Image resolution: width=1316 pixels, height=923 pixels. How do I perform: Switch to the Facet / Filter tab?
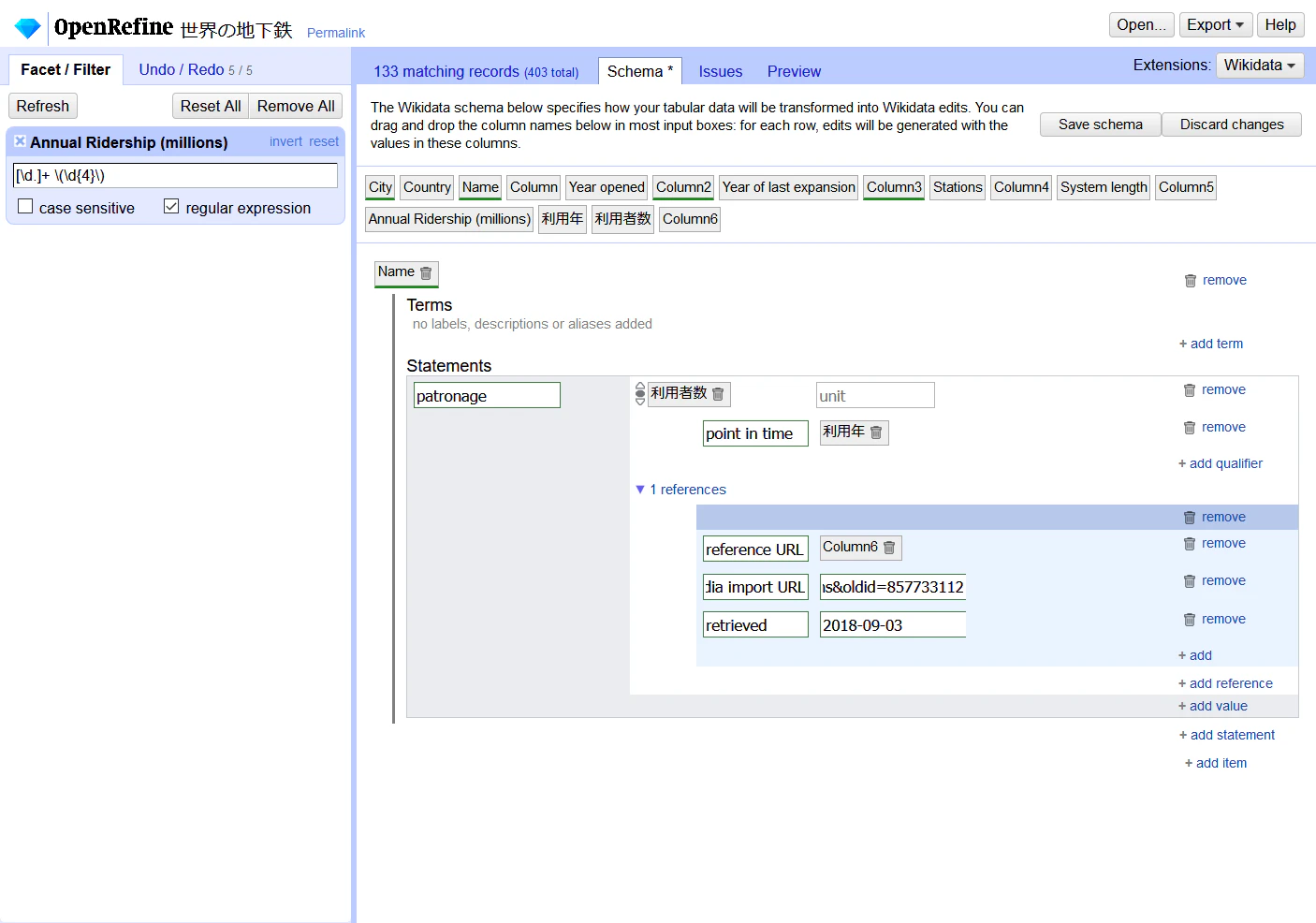point(66,69)
